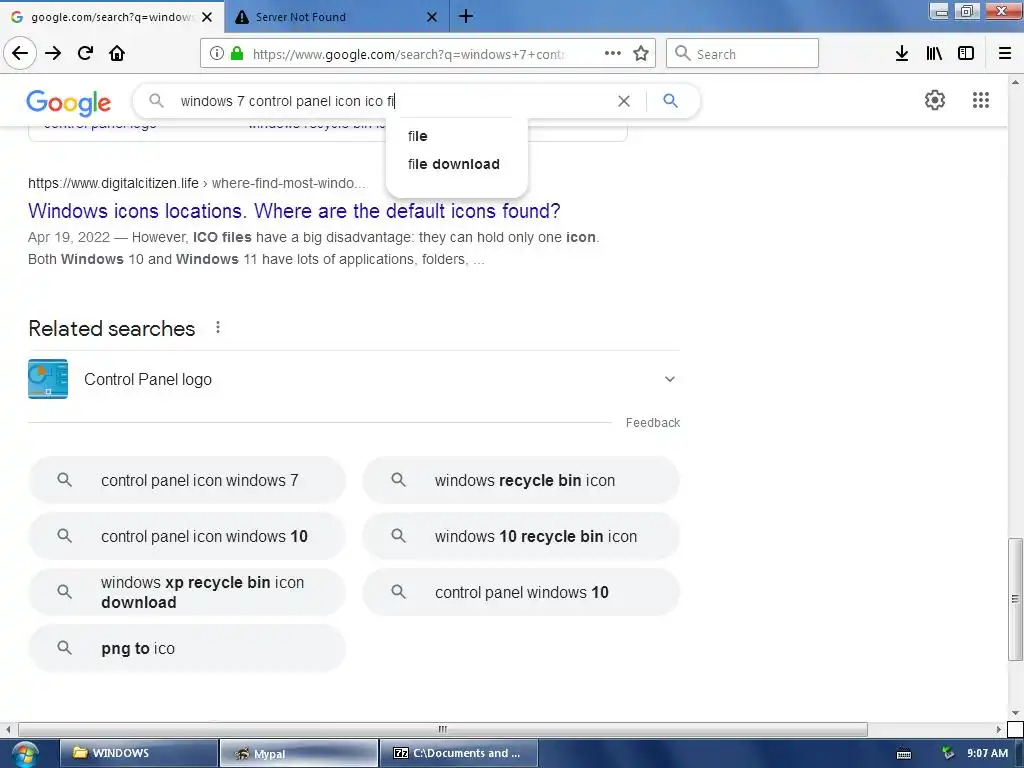Open the Downloads arrow in the toolbar

901,54
